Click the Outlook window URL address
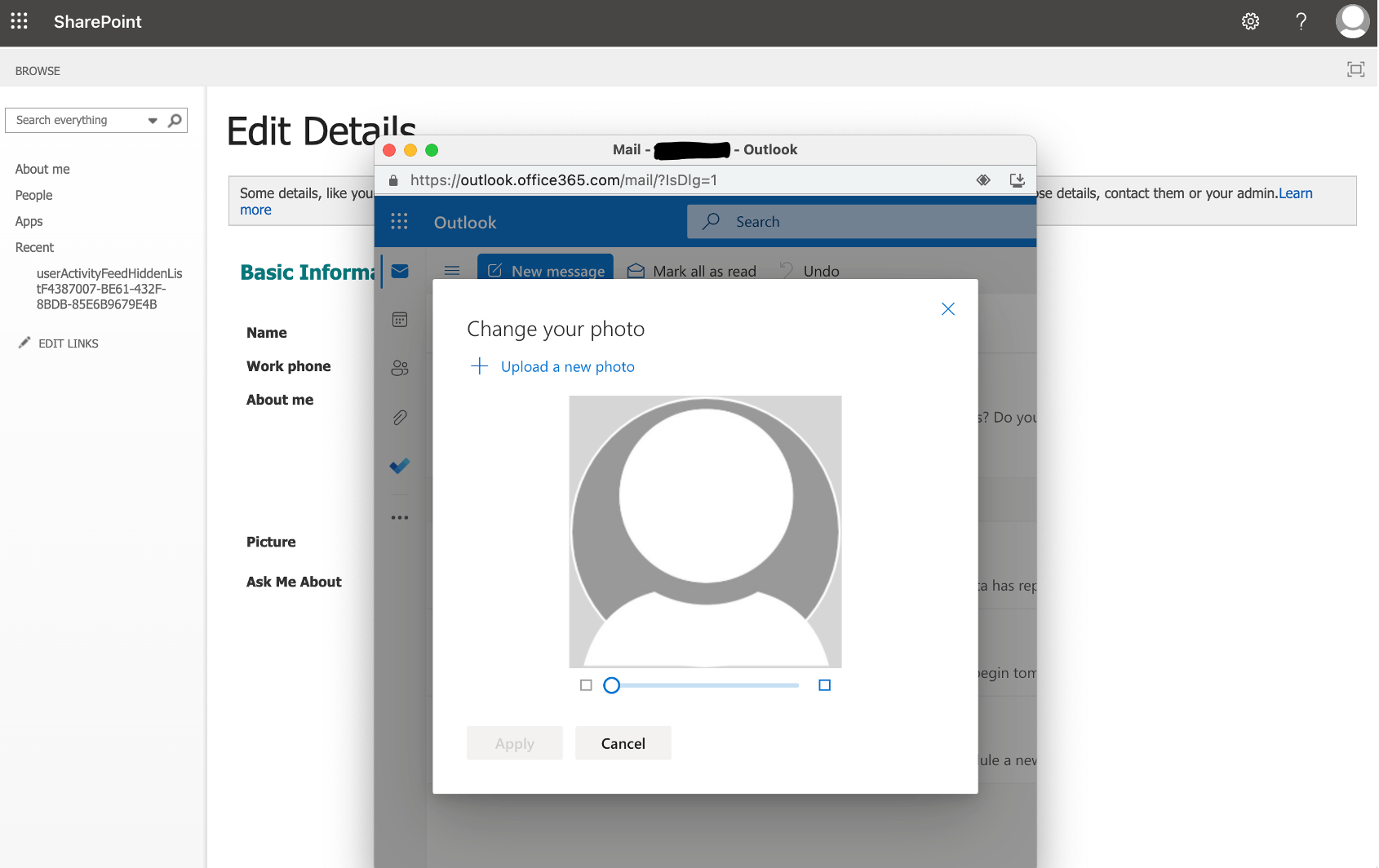 point(564,180)
